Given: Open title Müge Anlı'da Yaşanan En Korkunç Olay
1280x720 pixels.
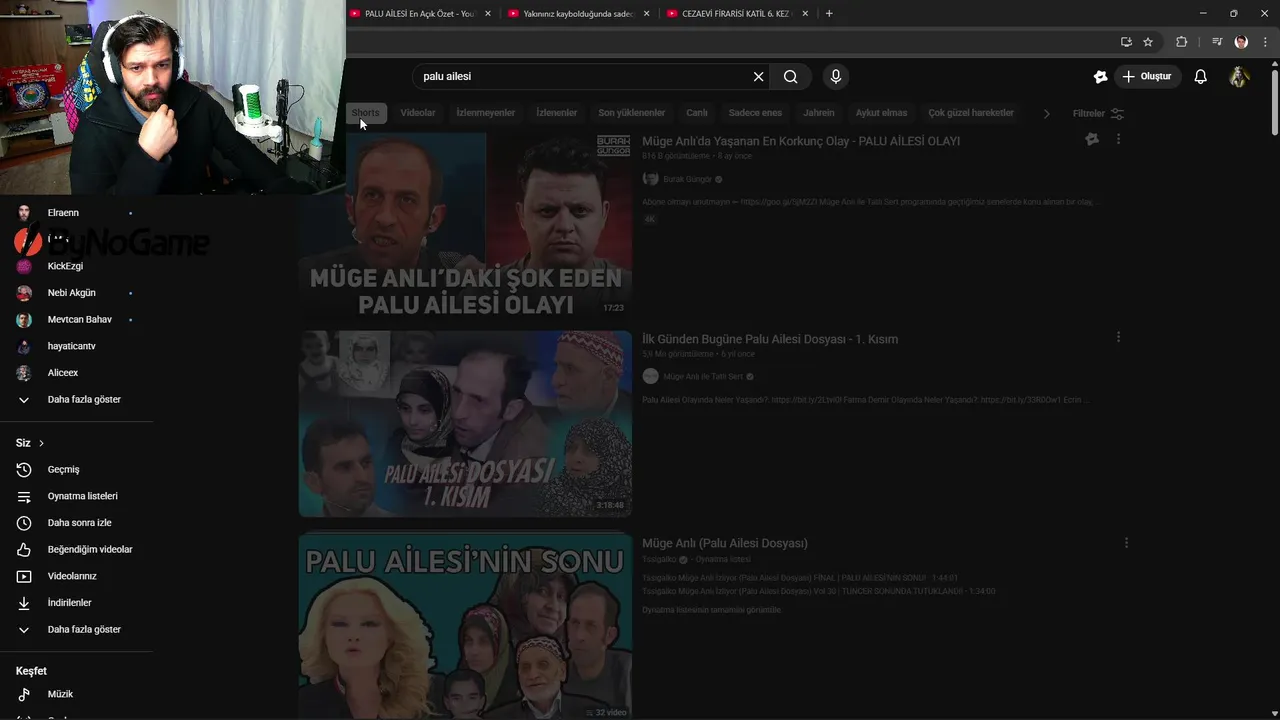Looking at the screenshot, I should click(801, 141).
